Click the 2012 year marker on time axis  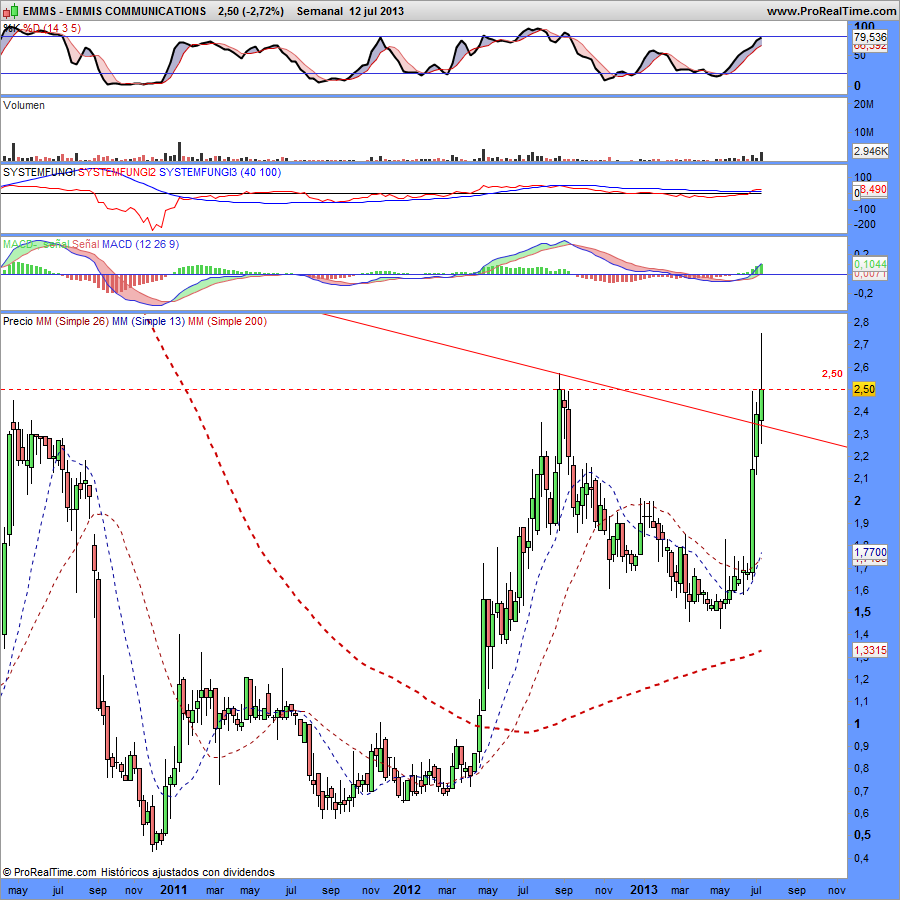click(407, 890)
